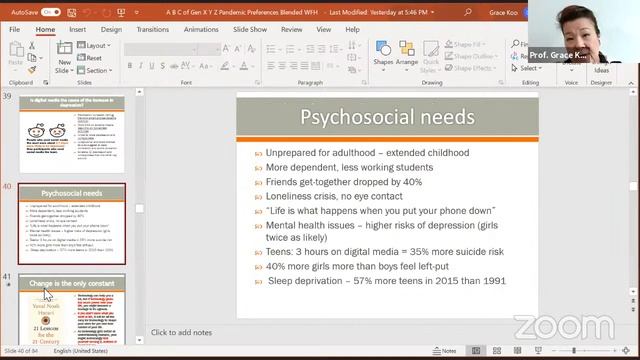The width and height of the screenshot is (640, 360).
Task: Select the Format Painter brush
Action: tap(32, 70)
